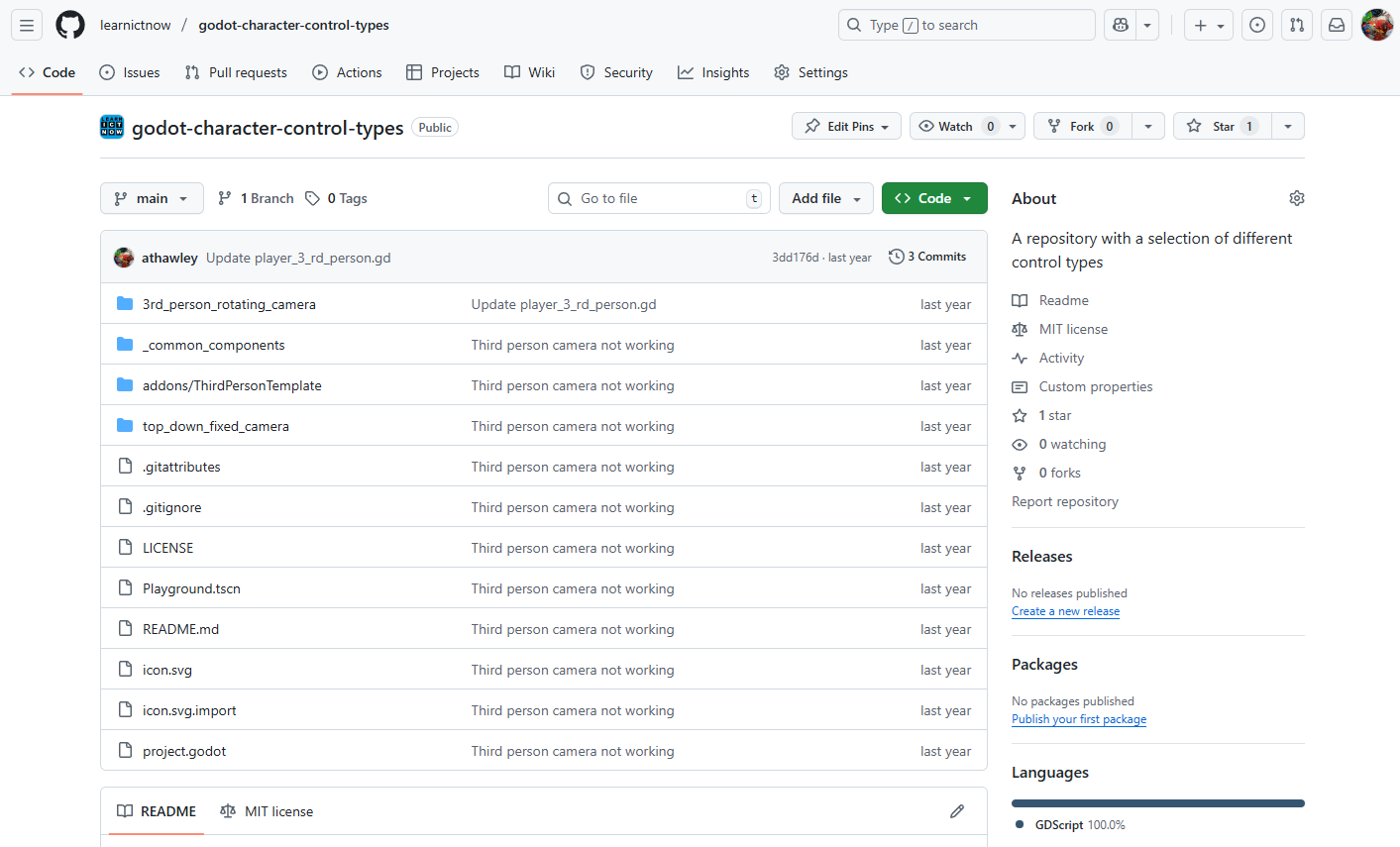Image resolution: width=1400 pixels, height=847 pixels.
Task: Click the Create a new release link
Action: [x=1065, y=611]
